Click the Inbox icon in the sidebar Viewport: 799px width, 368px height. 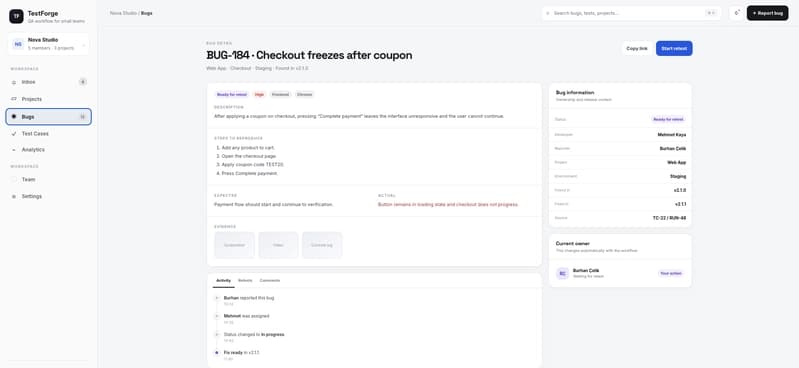[14, 82]
